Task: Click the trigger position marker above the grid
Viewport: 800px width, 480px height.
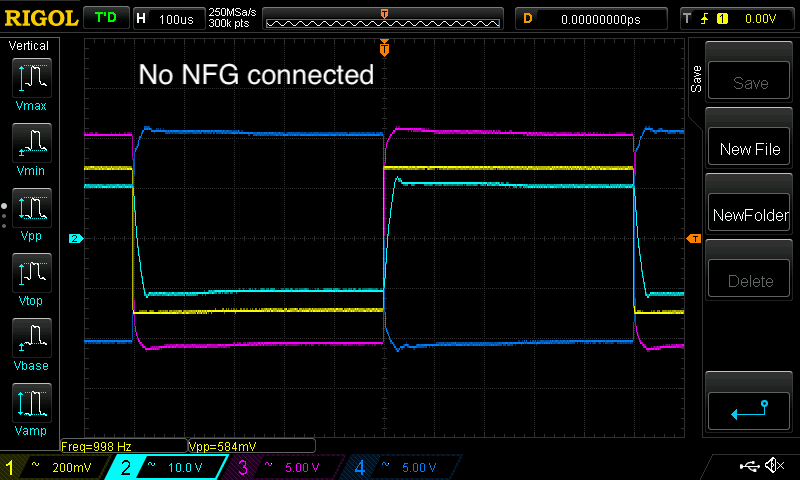Action: (x=384, y=48)
